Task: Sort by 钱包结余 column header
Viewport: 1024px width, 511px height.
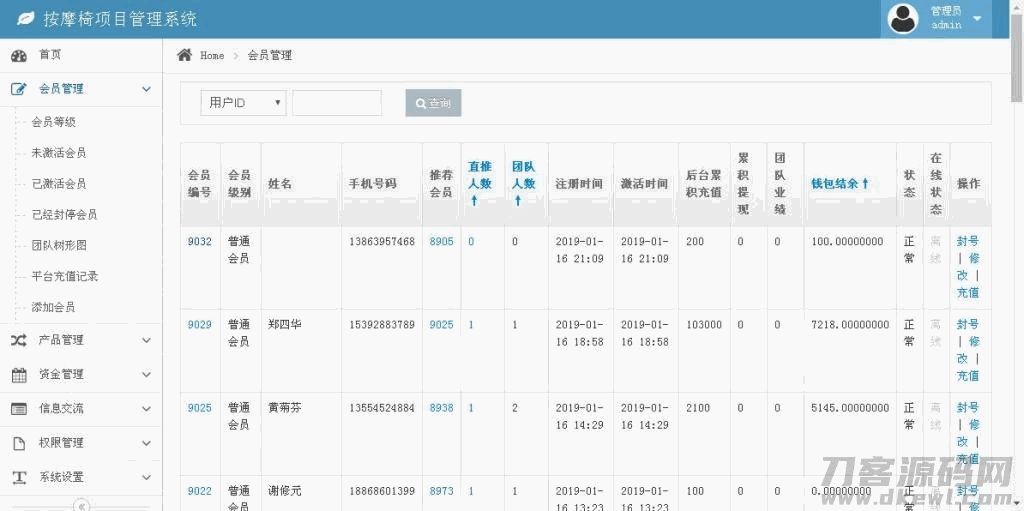Action: 840,184
